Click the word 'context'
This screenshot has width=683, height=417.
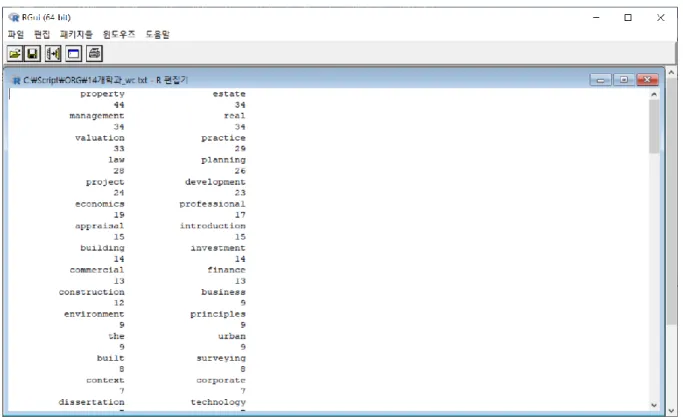click(x=105, y=380)
